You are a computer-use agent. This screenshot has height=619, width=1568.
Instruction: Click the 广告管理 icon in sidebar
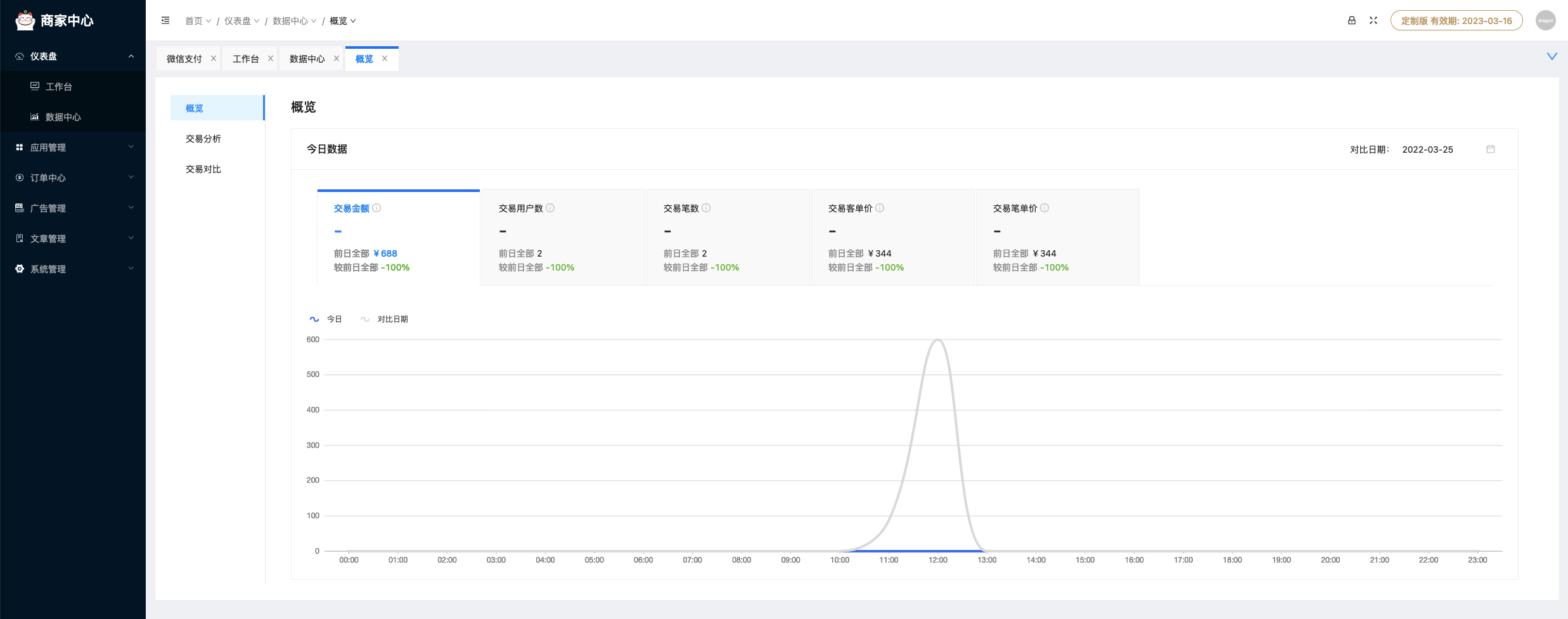tap(20, 208)
